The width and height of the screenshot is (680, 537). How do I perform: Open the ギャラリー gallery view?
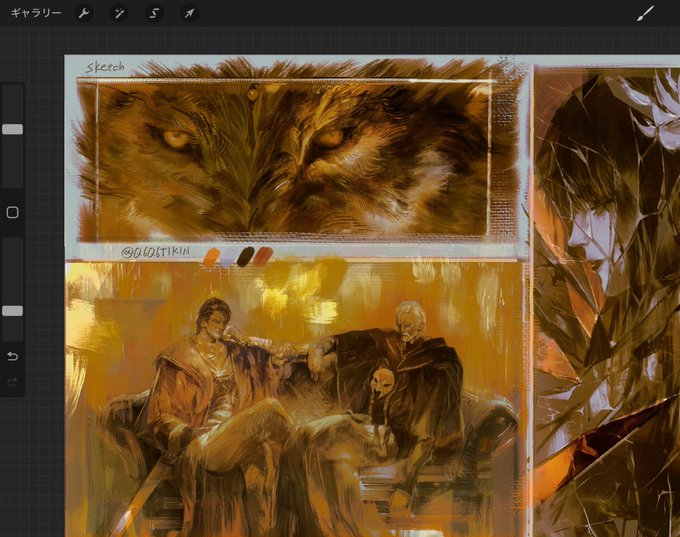click(x=36, y=13)
